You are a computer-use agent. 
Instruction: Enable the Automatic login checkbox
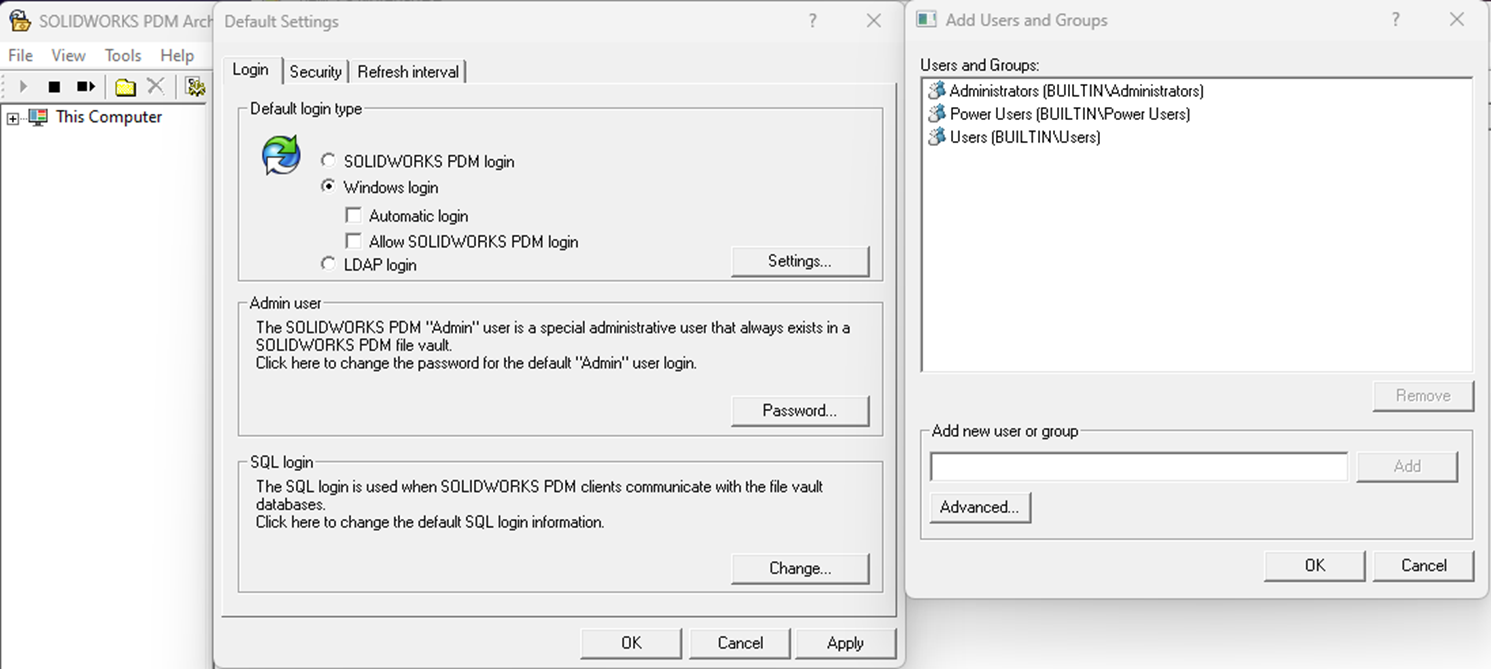tap(353, 215)
